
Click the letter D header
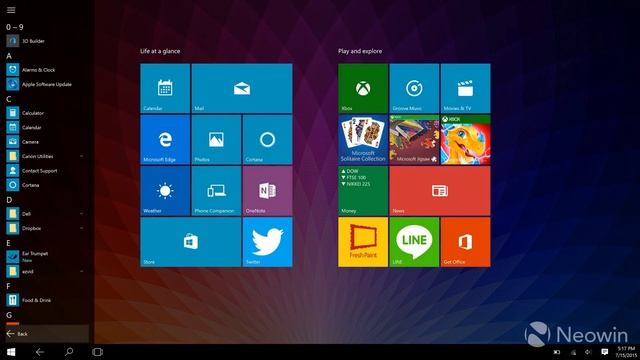[x=9, y=200]
